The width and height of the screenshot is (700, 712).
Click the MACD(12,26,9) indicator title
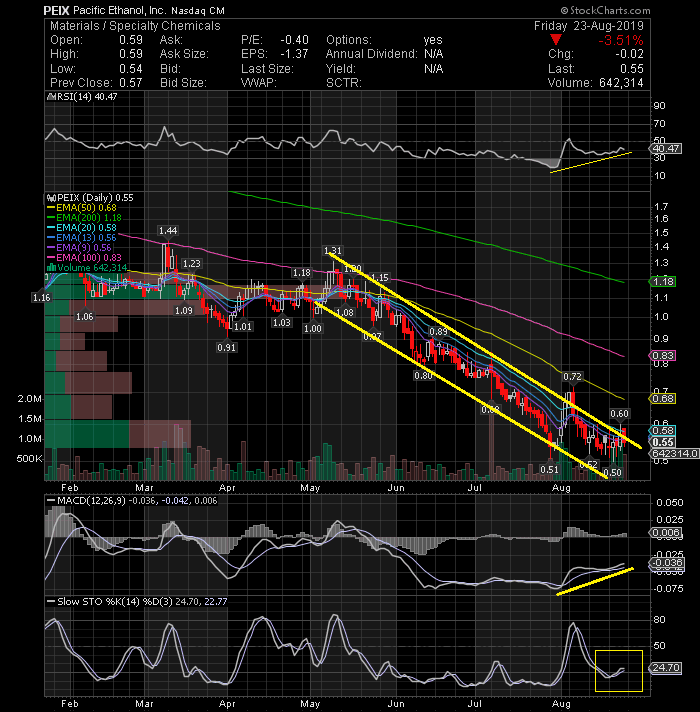(x=92, y=501)
